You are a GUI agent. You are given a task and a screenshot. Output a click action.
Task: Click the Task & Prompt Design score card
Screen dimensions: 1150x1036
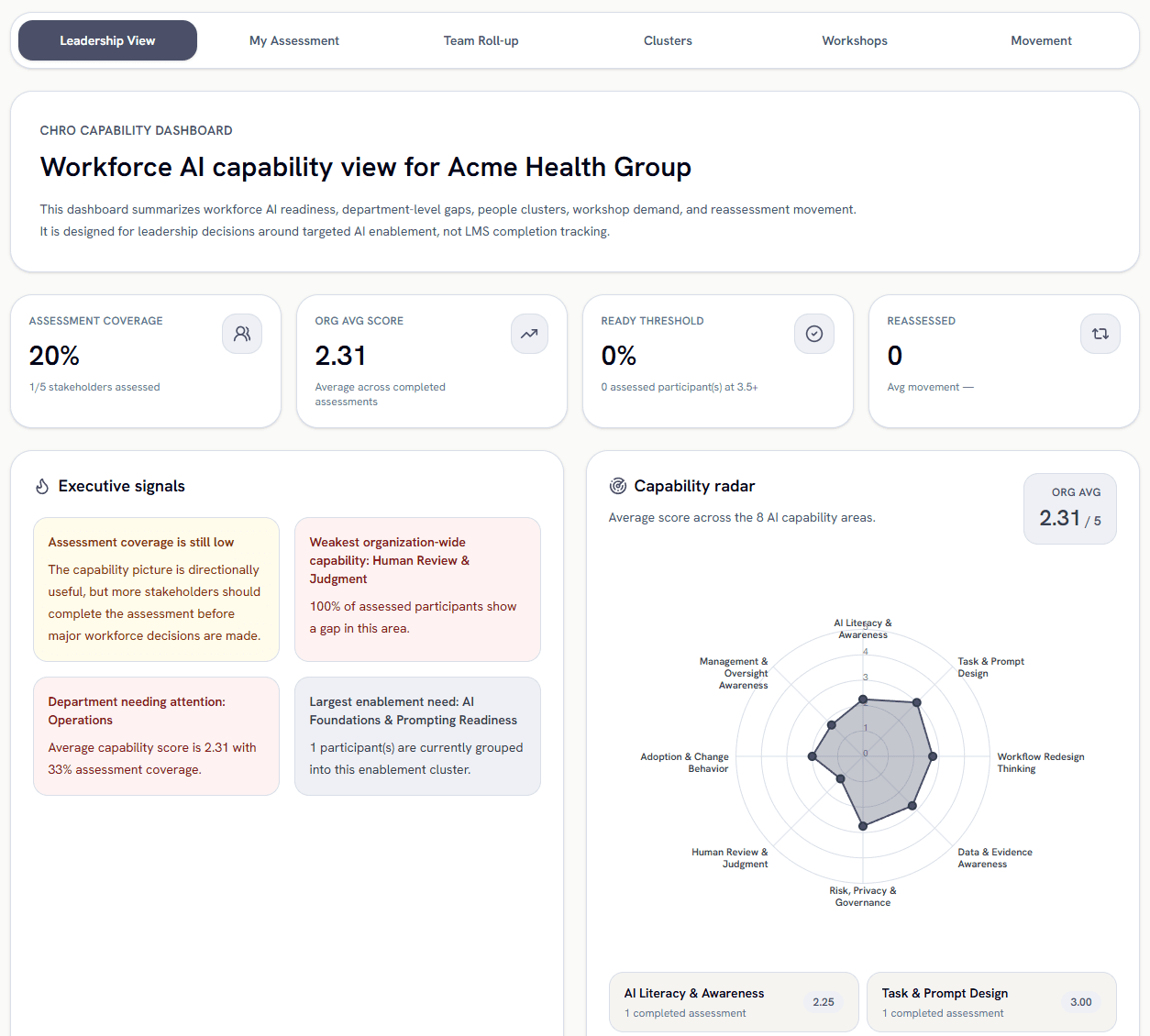pos(991,1002)
